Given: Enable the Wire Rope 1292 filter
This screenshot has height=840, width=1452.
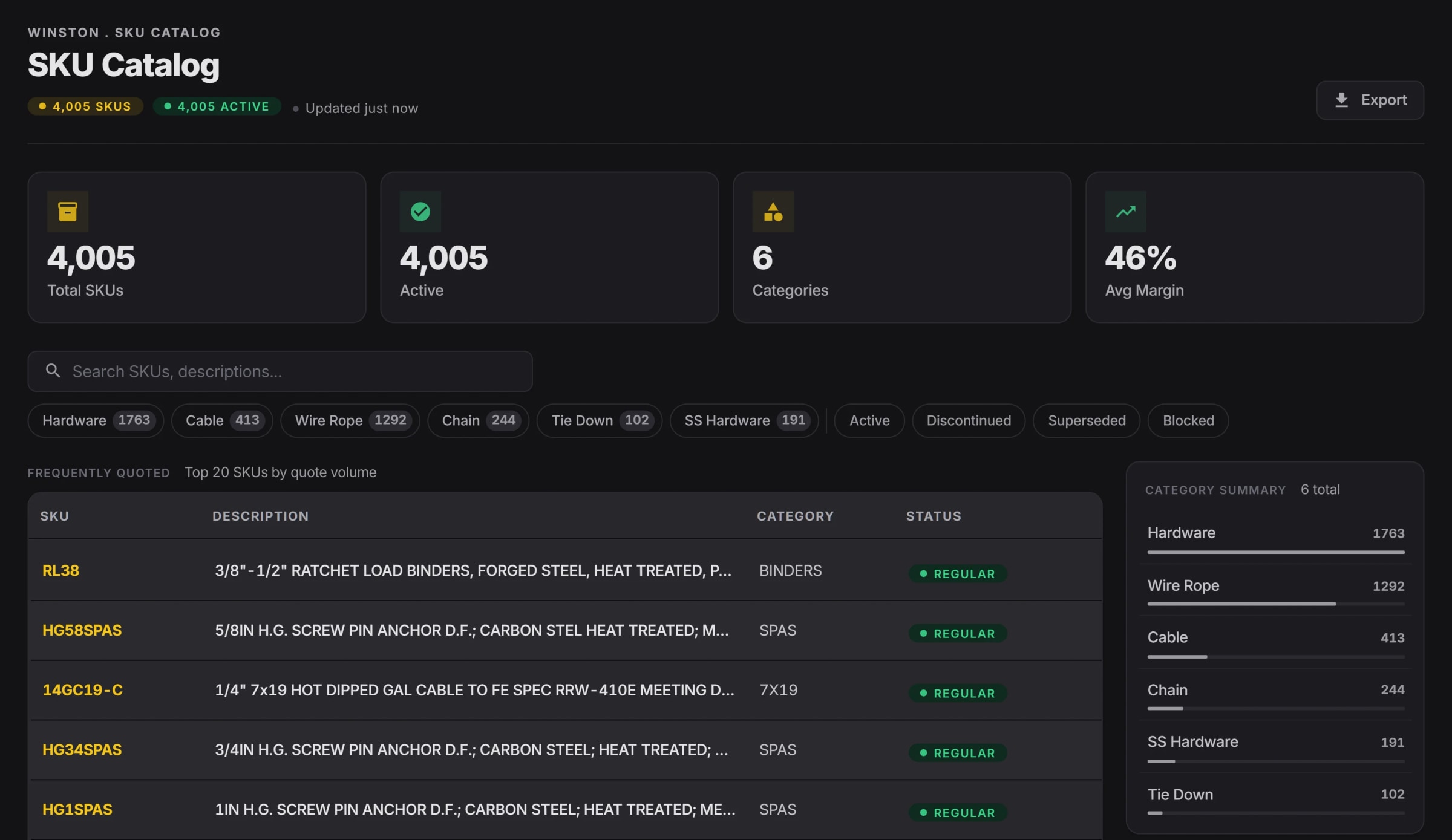Looking at the screenshot, I should point(350,420).
